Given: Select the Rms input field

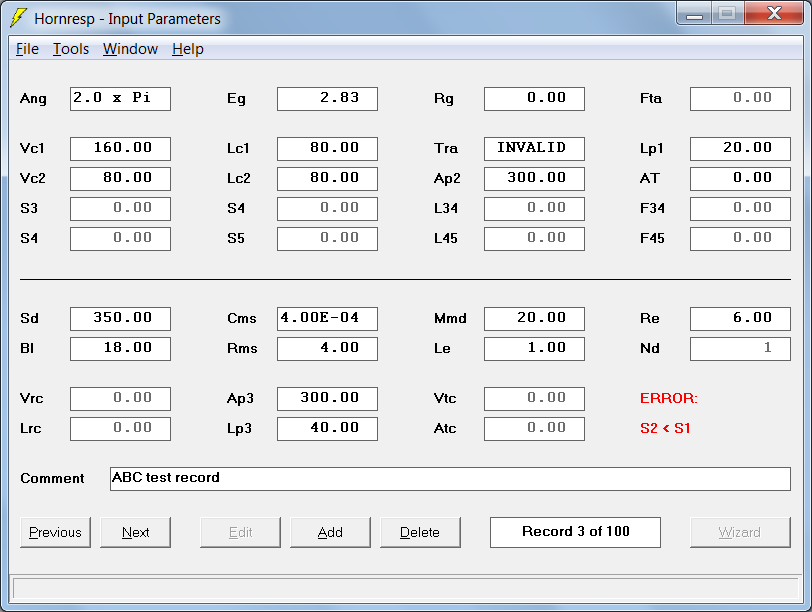Looking at the screenshot, I should (327, 349).
